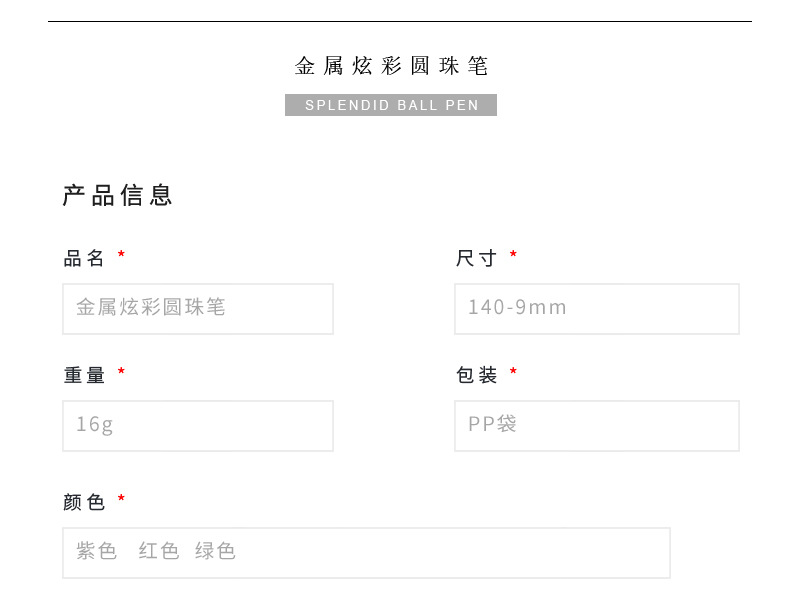
Task: Click the 绿色 text in color field
Action: (x=215, y=551)
